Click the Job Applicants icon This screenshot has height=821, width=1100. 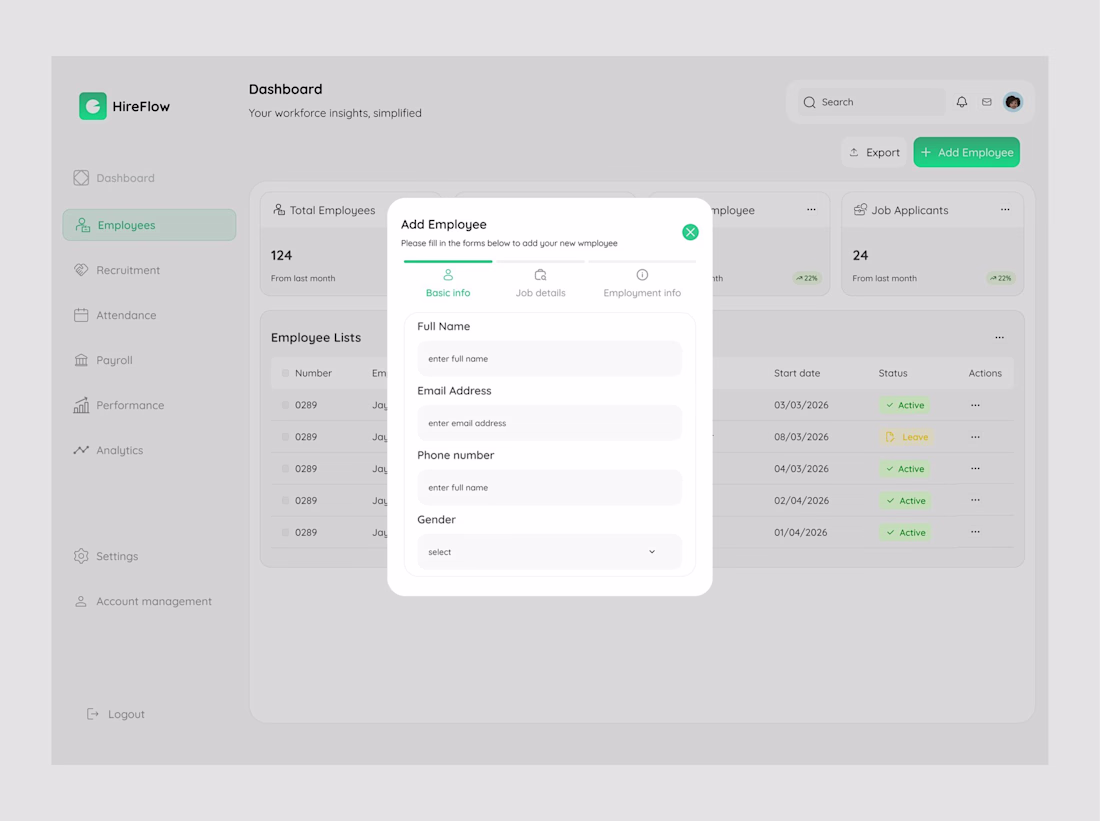[x=860, y=210]
